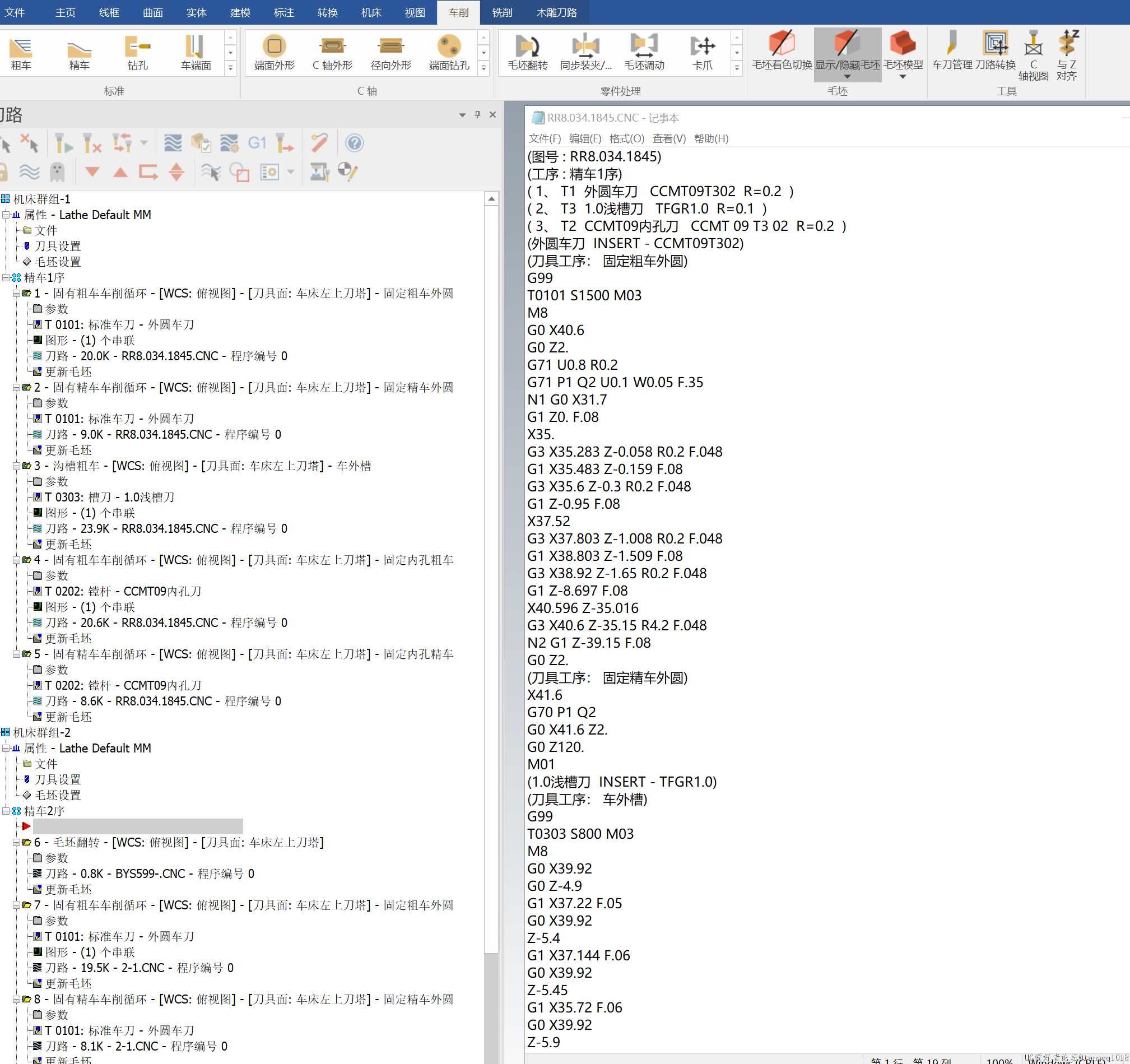Click the line 'G71 U0.8 R0.2' in Notepad
Viewport: 1130px width, 1064px height.
[573, 365]
